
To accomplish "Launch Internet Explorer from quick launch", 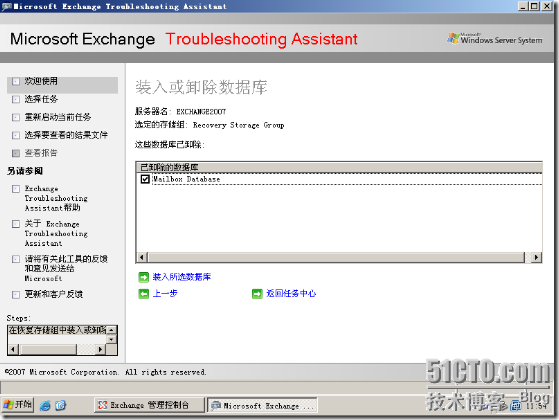I will (x=45, y=405).
